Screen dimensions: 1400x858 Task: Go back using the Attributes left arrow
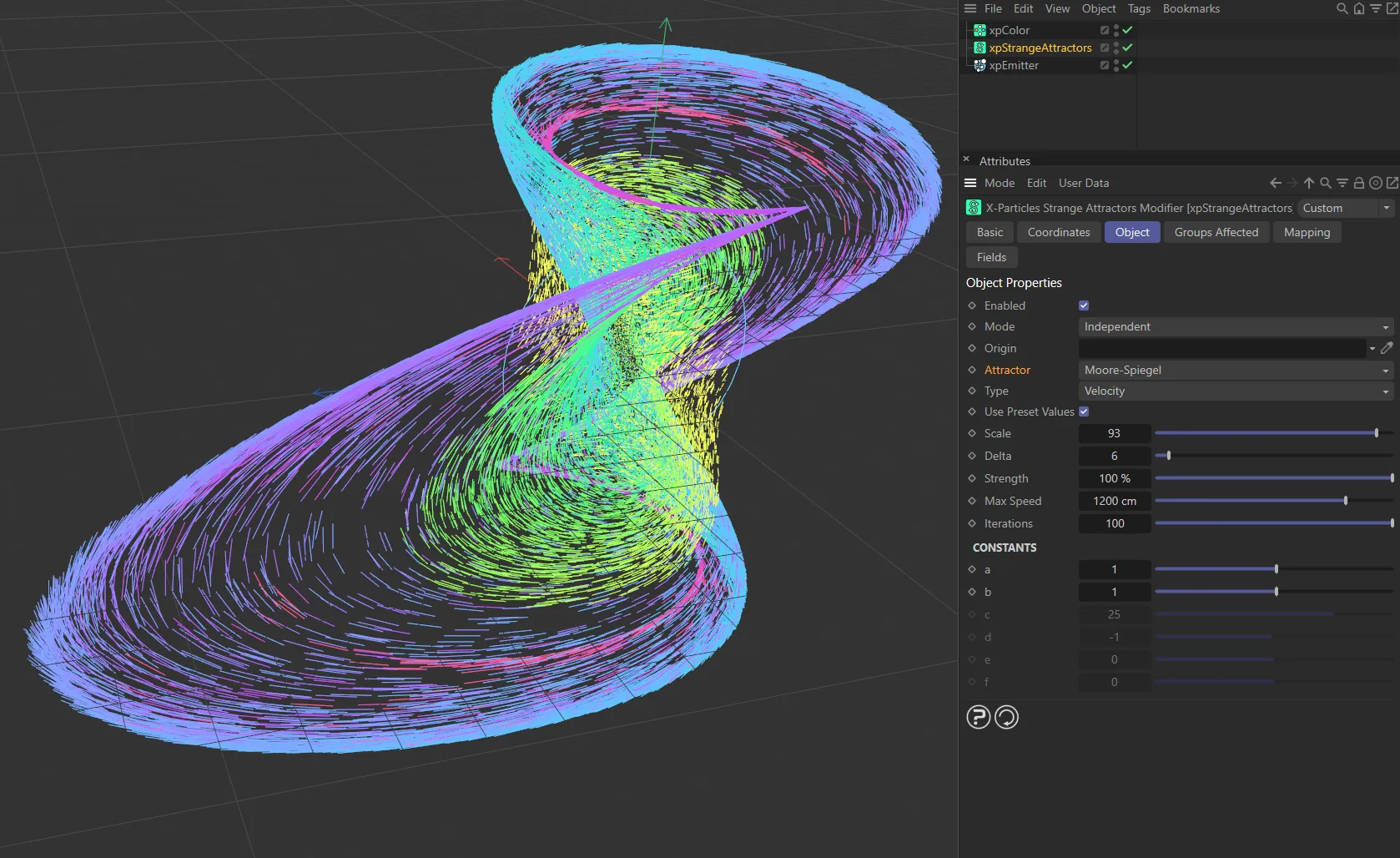click(1275, 183)
